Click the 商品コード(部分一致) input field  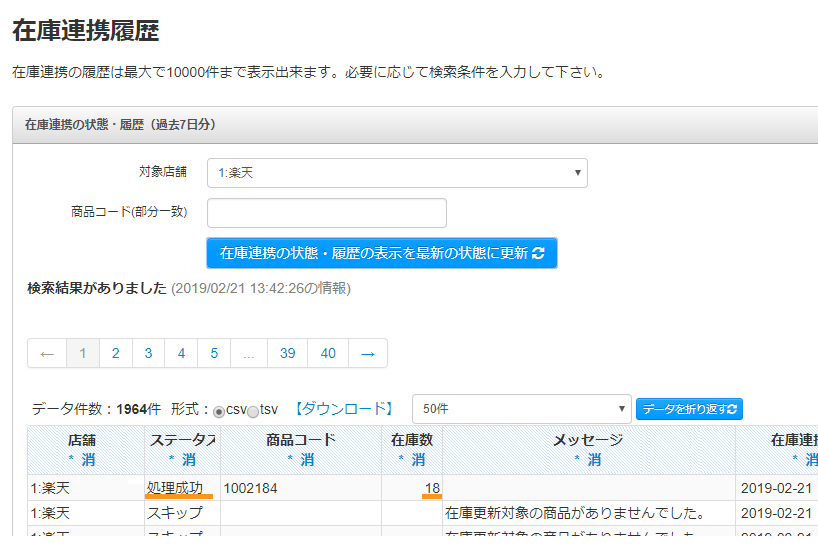[327, 213]
